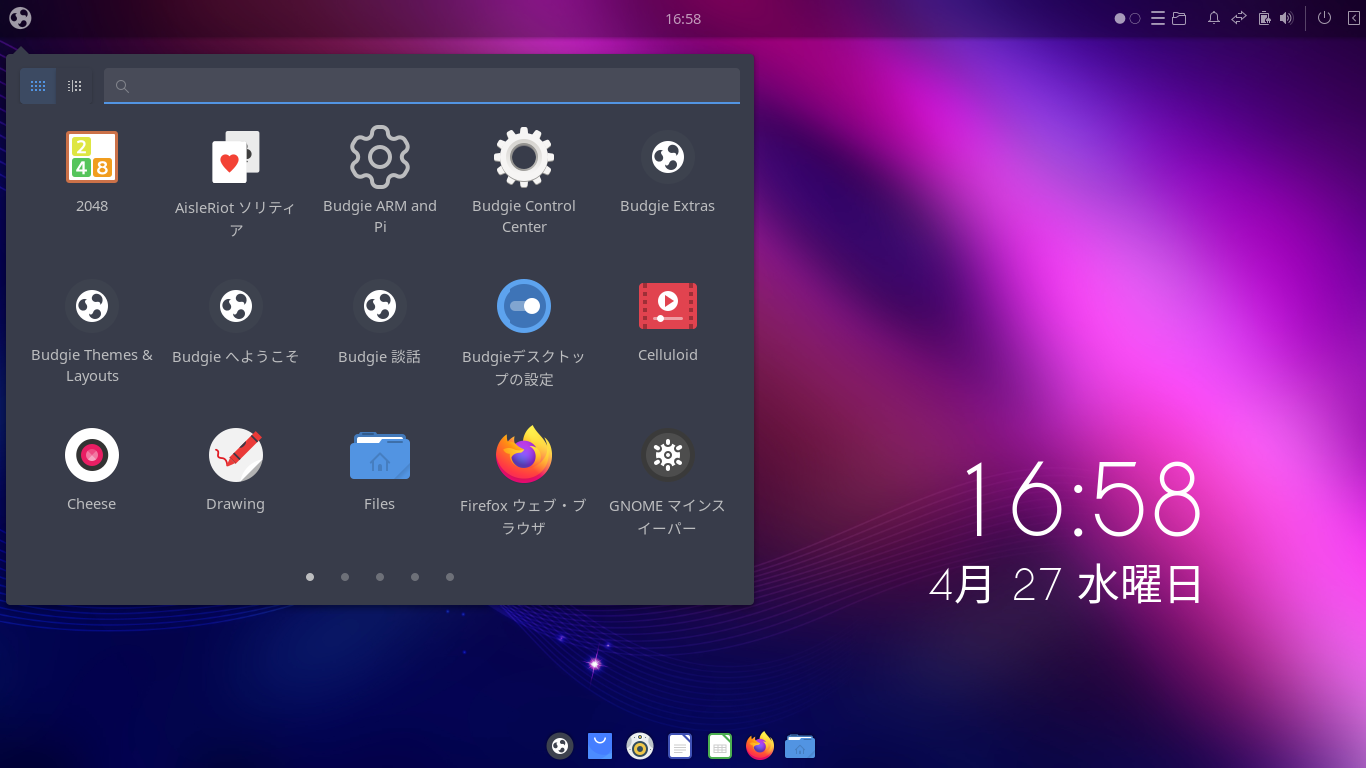
Task: Open Budgie Themes & Layouts
Action: (x=92, y=330)
